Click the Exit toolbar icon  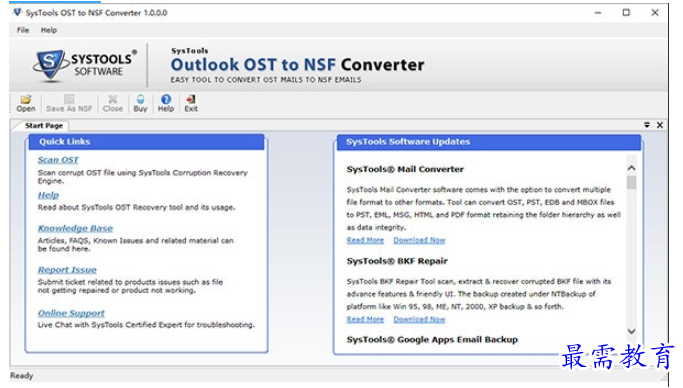[191, 104]
